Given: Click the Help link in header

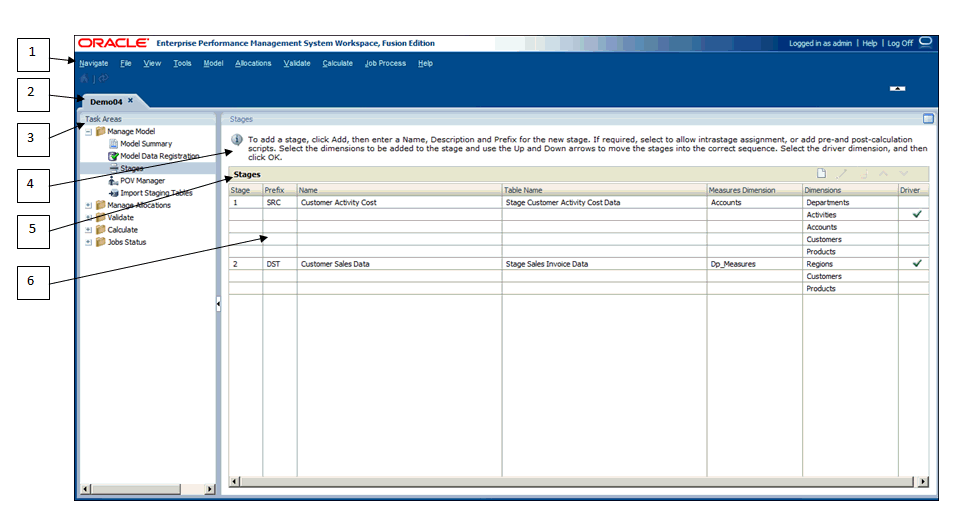Looking at the screenshot, I should [x=870, y=43].
